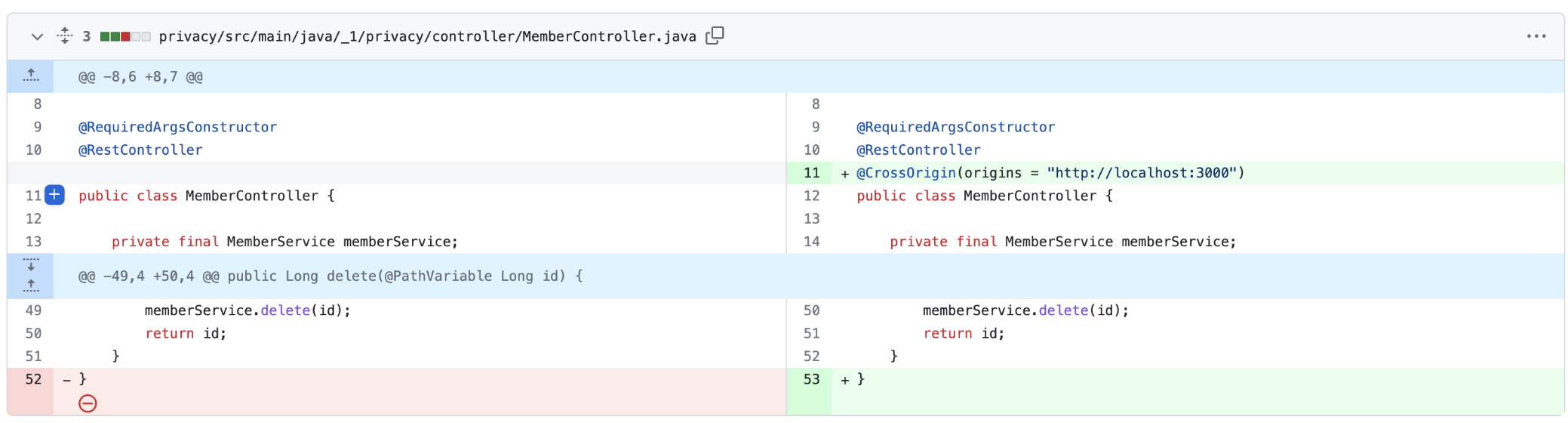This screenshot has height=423, width=1568.
Task: Expand all lines of the diff
Action: click(x=65, y=36)
